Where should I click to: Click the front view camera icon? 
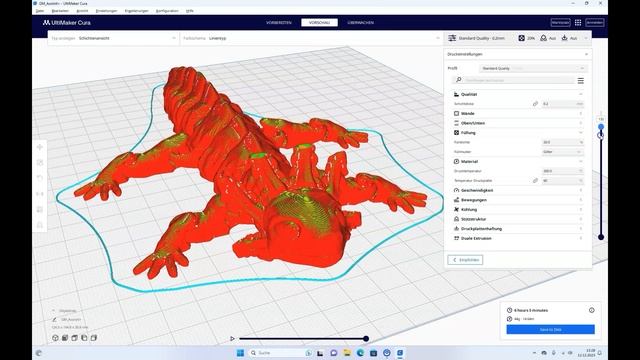[x=65, y=338]
